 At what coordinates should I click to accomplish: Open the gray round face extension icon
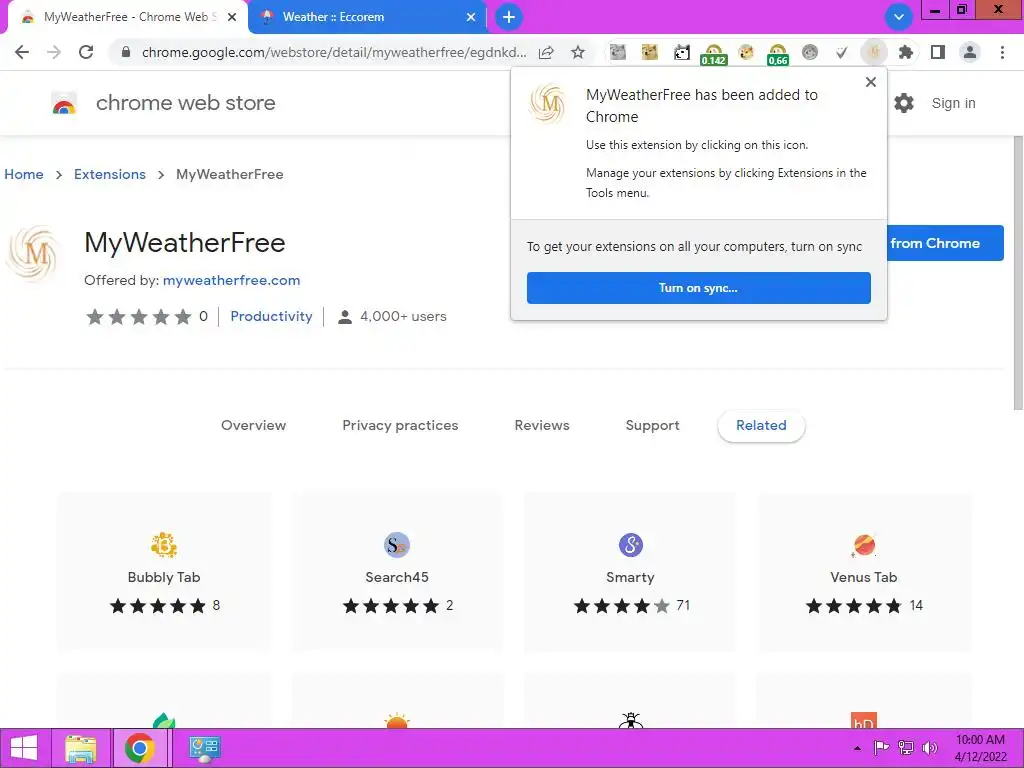pyautogui.click(x=810, y=52)
